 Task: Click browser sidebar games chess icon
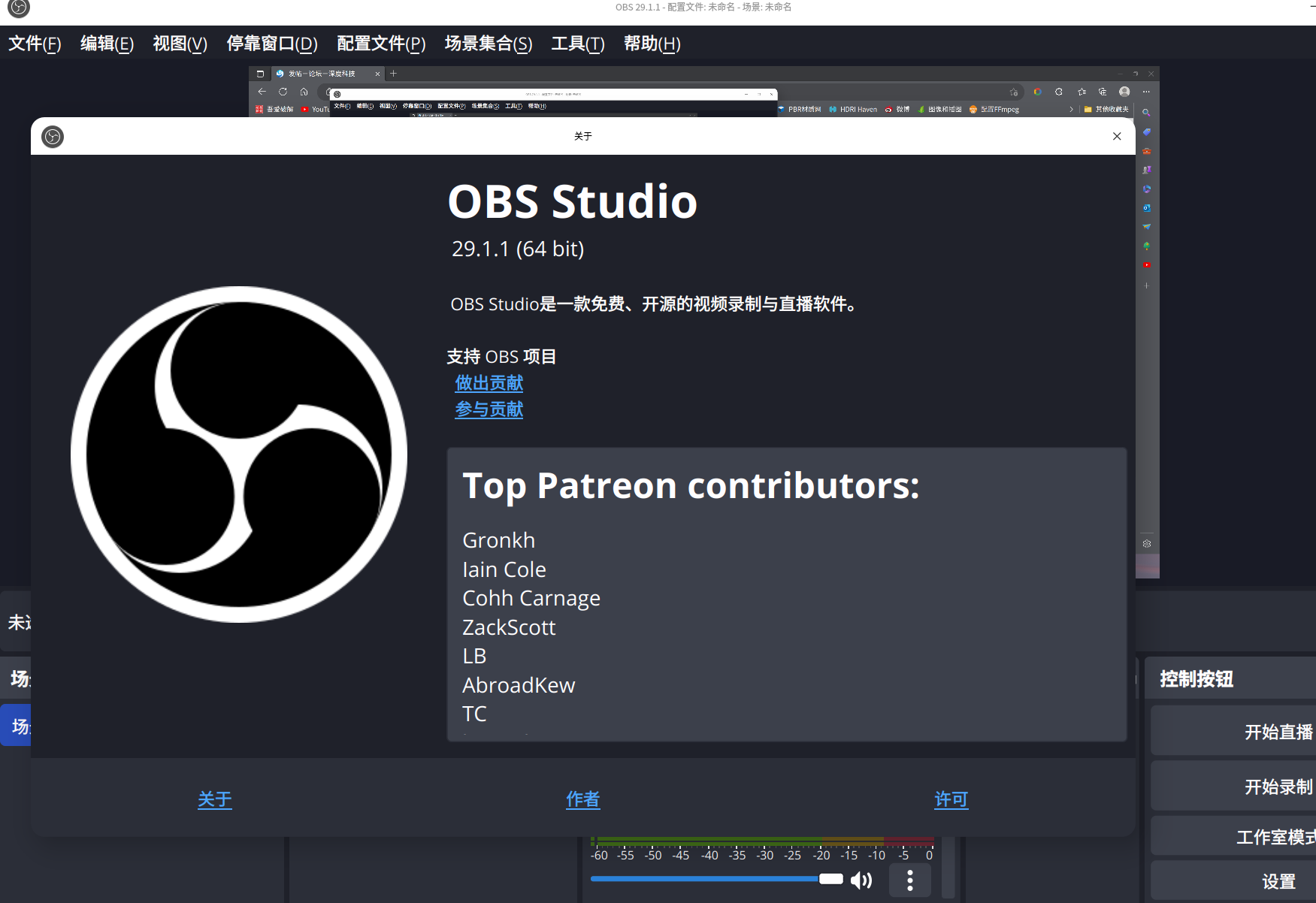(x=1146, y=170)
